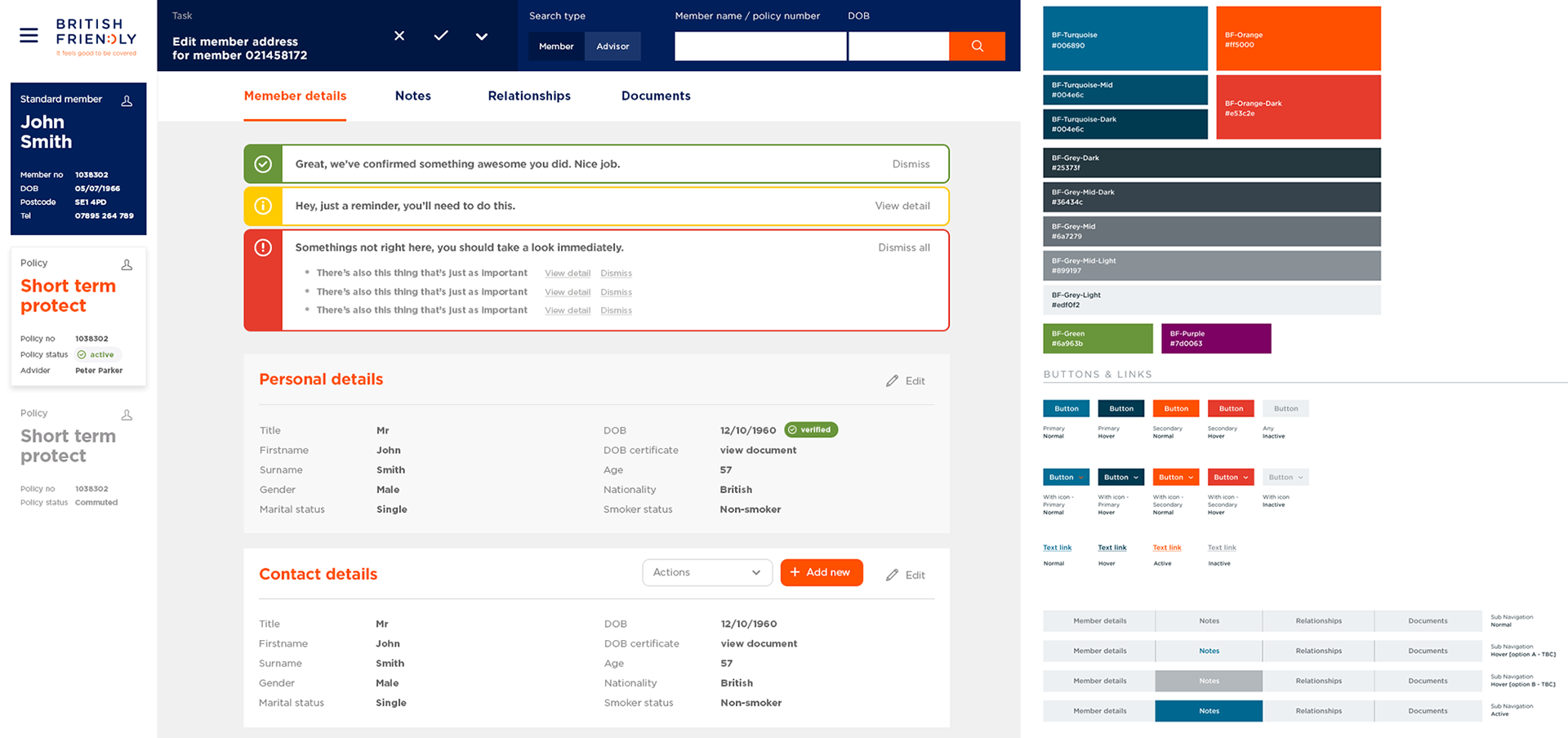Click the BF-Orange color swatch

[x=1298, y=38]
